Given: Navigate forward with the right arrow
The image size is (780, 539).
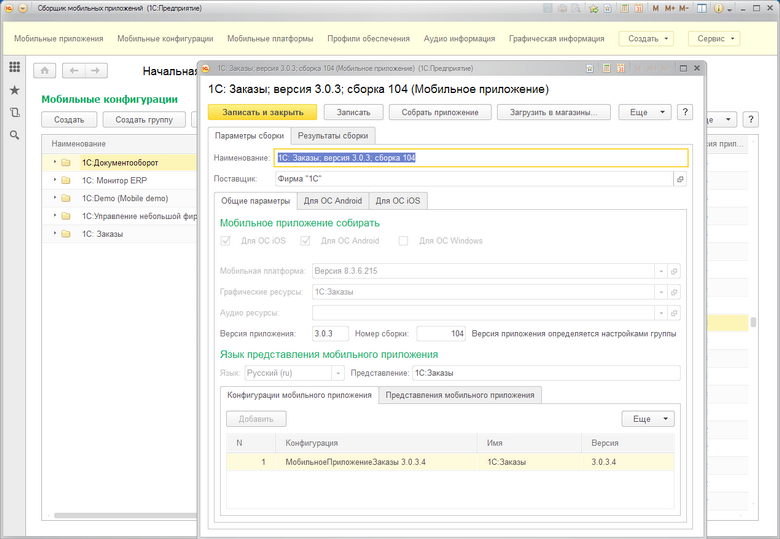Looking at the screenshot, I should (96, 71).
